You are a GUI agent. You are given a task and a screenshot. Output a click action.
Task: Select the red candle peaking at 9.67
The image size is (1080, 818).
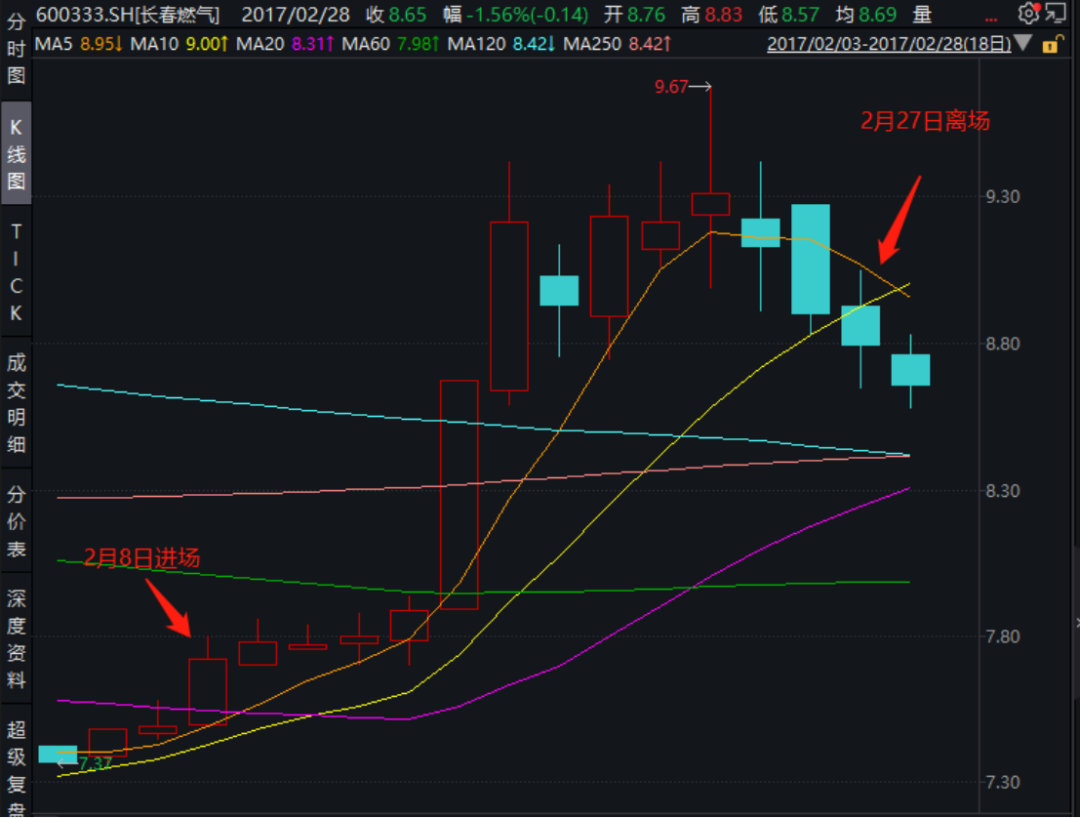(711, 204)
